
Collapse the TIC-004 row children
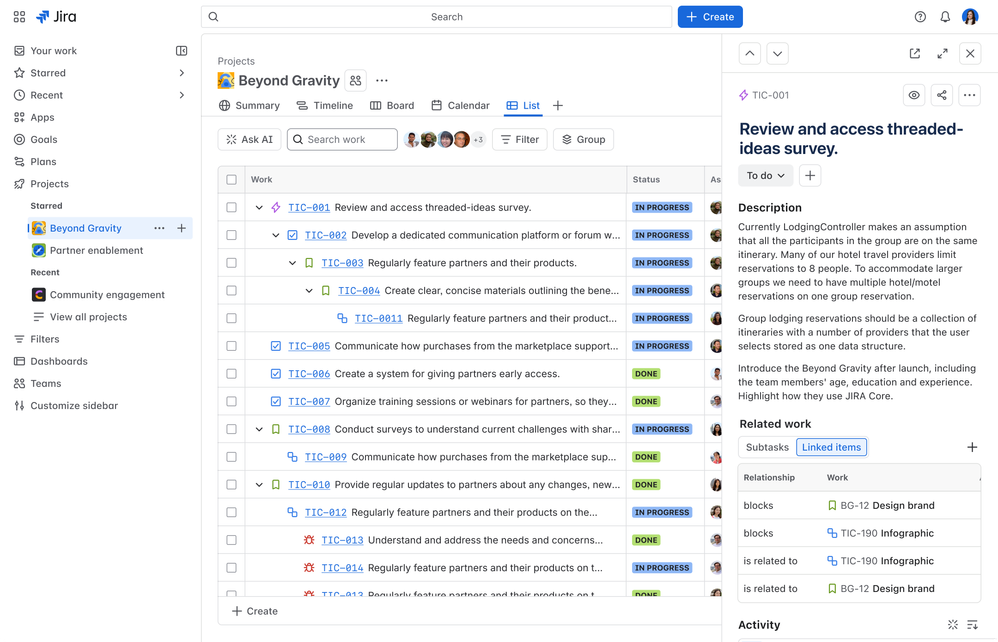click(x=309, y=291)
